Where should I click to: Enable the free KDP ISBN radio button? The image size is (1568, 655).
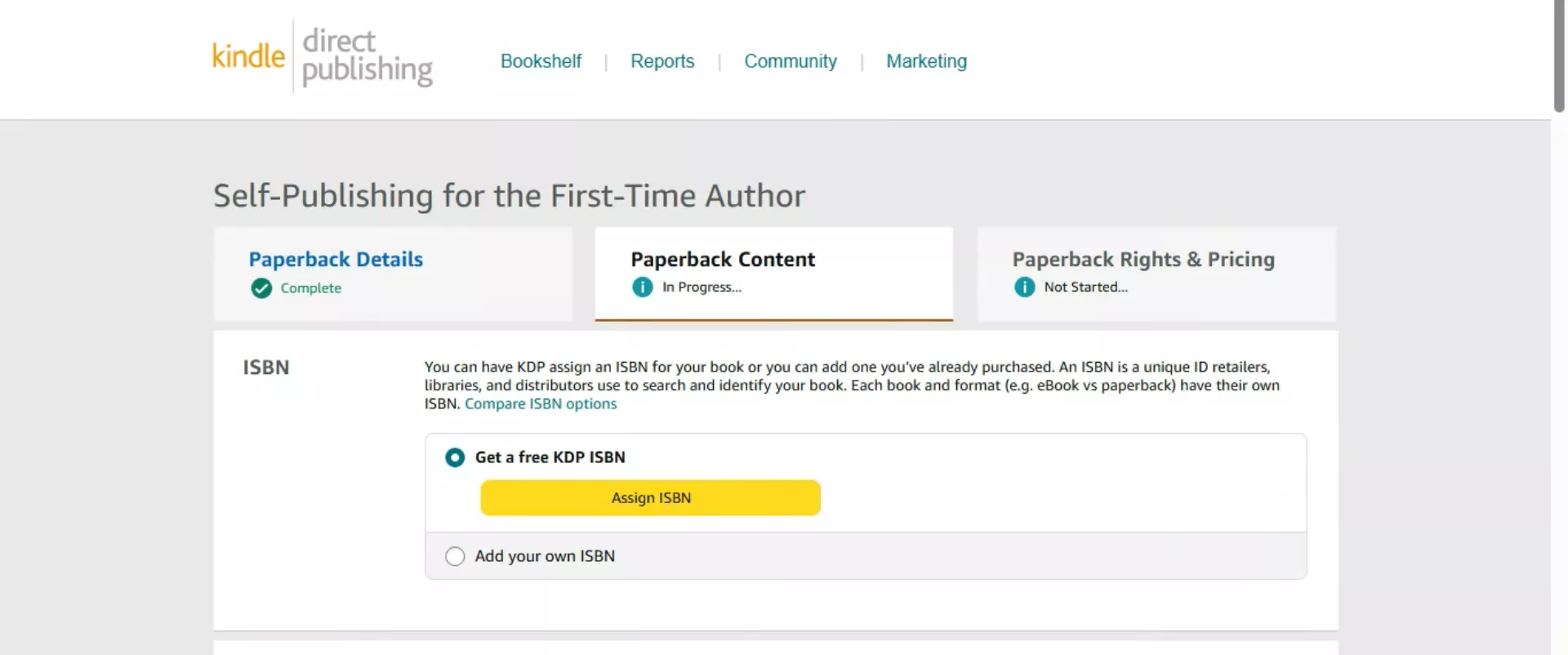pos(454,457)
